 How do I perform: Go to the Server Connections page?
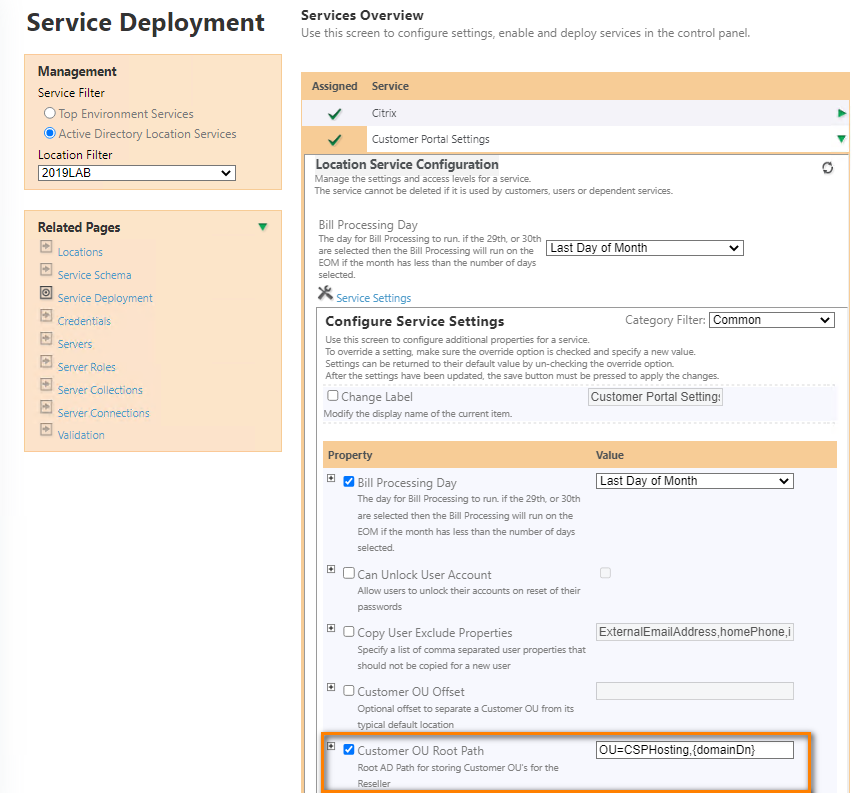[103, 413]
